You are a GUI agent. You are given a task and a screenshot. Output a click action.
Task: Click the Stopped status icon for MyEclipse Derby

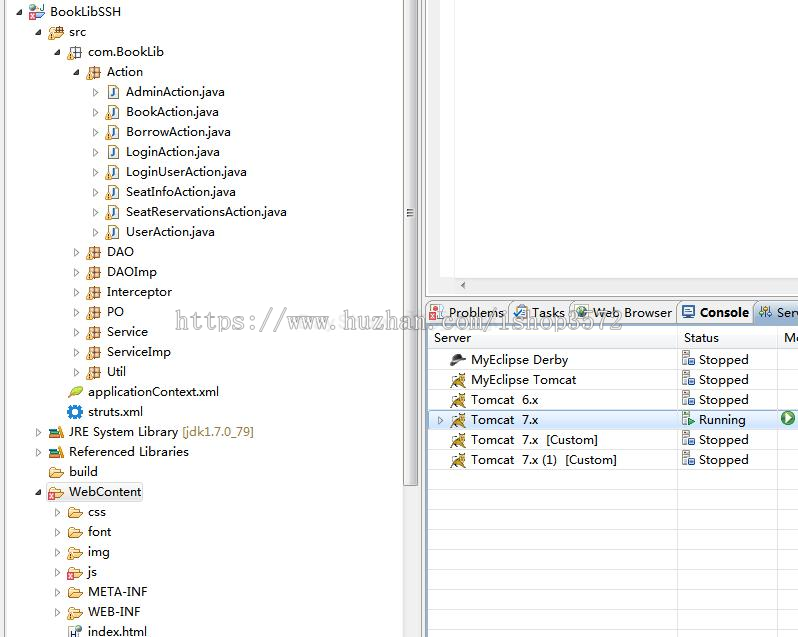(x=688, y=359)
